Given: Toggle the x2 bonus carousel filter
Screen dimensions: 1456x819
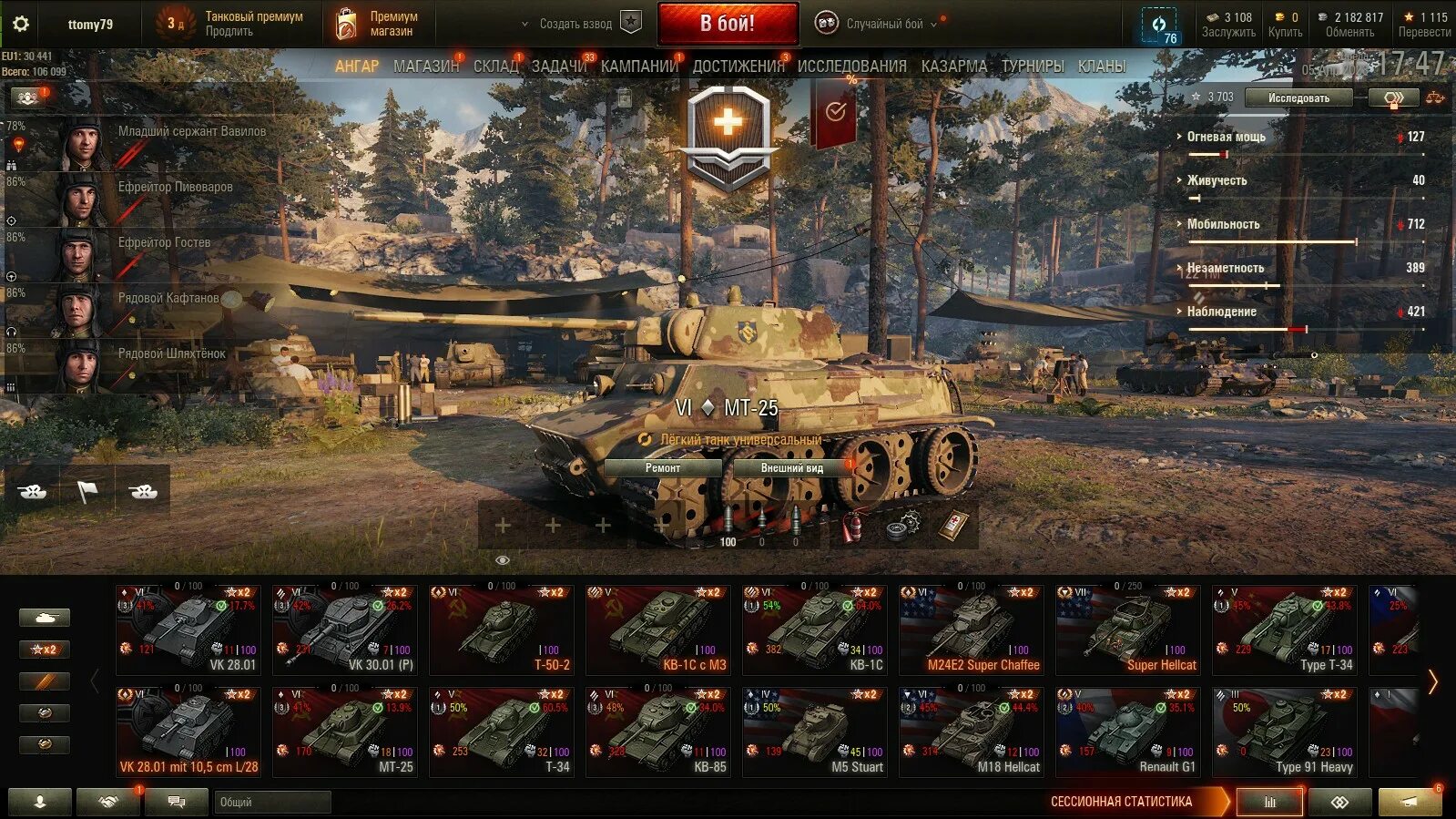Looking at the screenshot, I should 44,650.
